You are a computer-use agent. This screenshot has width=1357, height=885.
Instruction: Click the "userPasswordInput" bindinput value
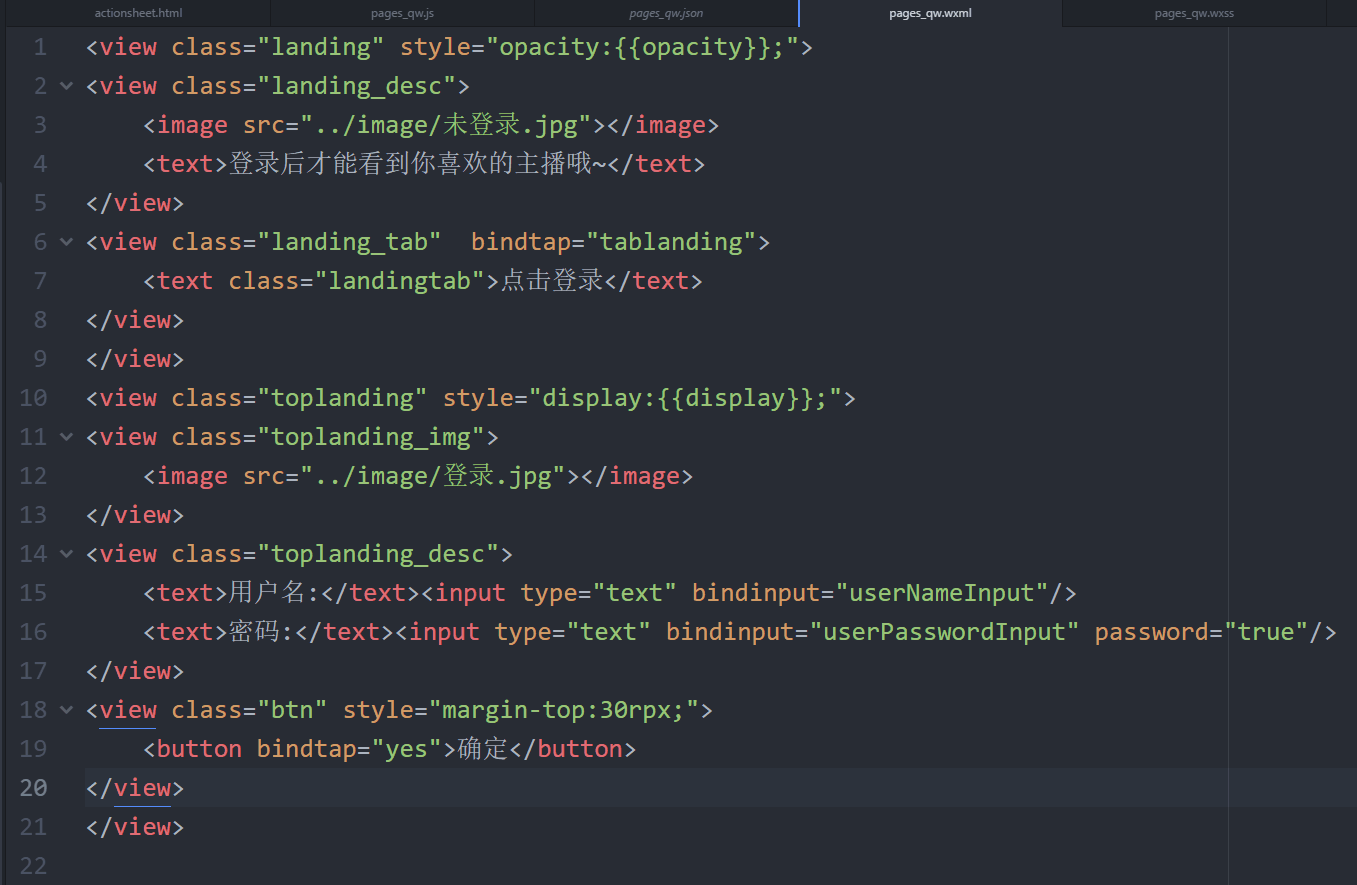coord(945,632)
